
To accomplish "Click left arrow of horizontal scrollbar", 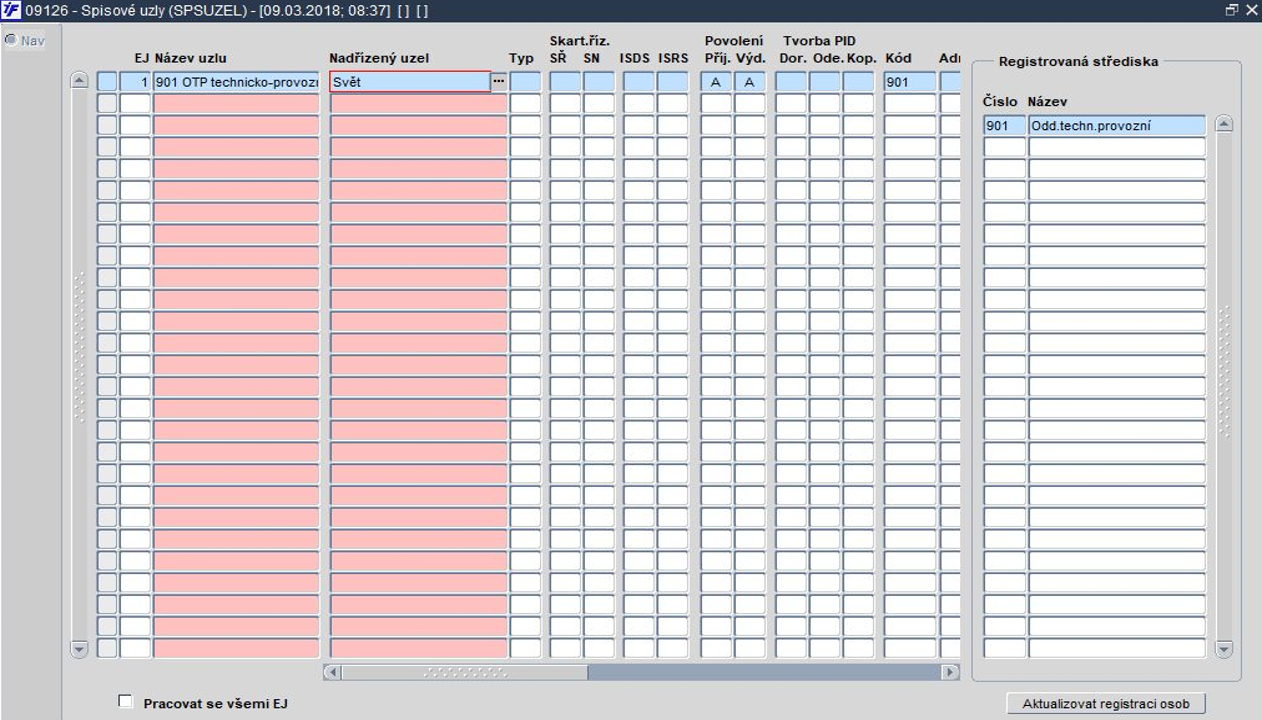I will pos(332,672).
